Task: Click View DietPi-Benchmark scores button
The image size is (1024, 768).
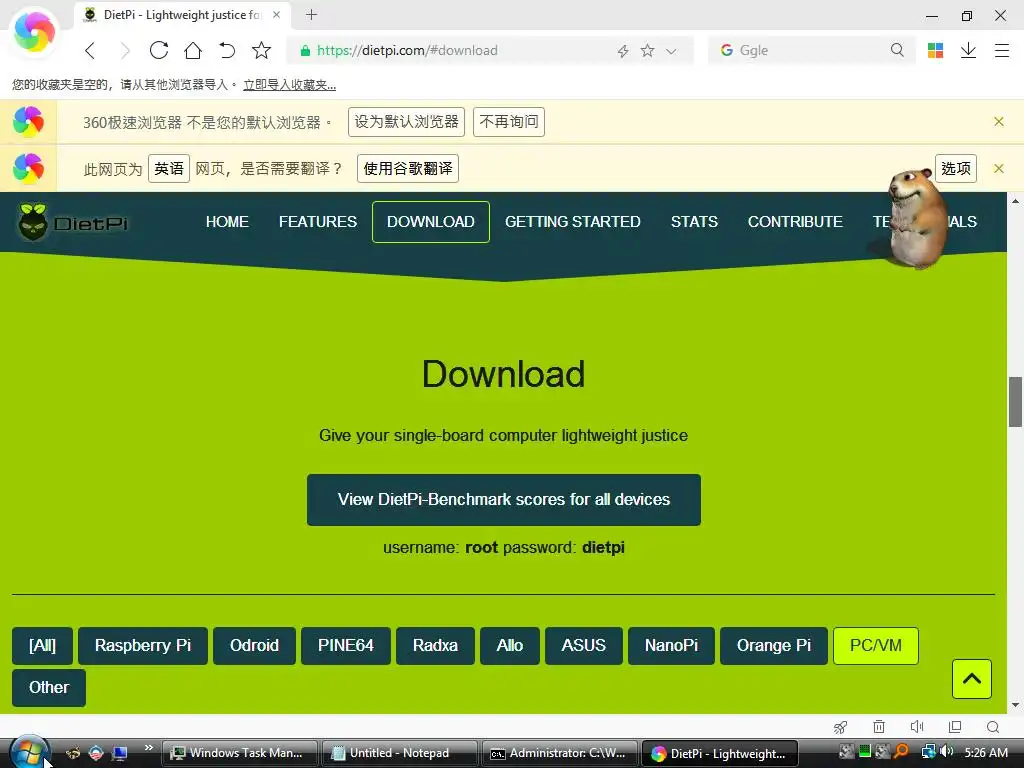Action: 504,500
